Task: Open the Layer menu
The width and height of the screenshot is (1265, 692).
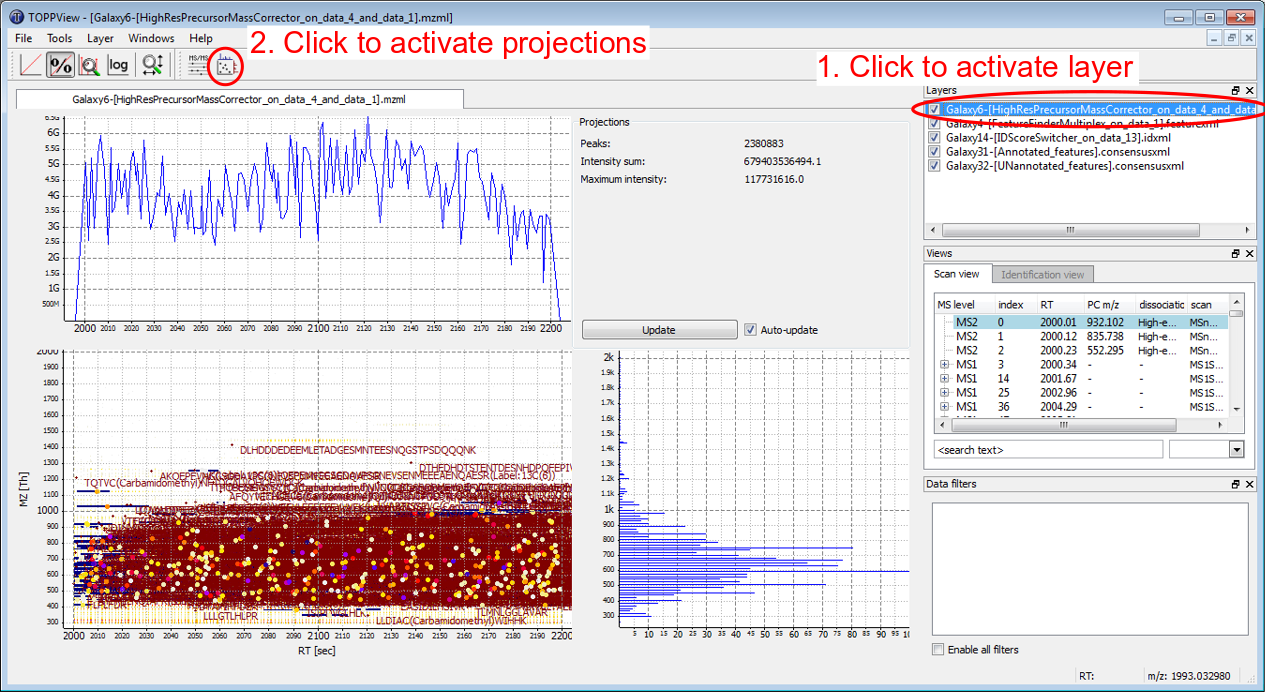Action: (x=100, y=38)
